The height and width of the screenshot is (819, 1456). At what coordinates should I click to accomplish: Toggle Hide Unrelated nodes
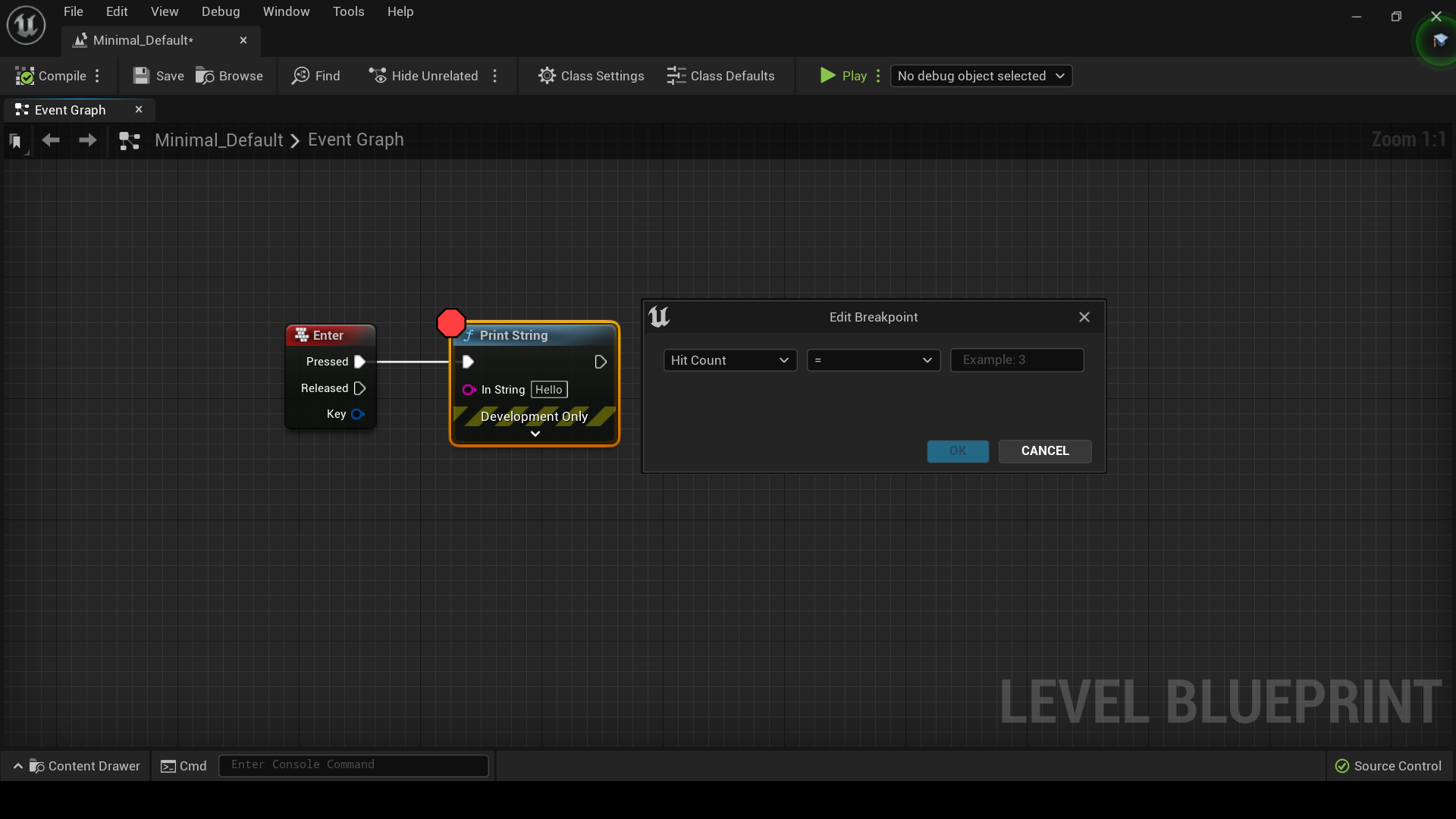tap(423, 76)
